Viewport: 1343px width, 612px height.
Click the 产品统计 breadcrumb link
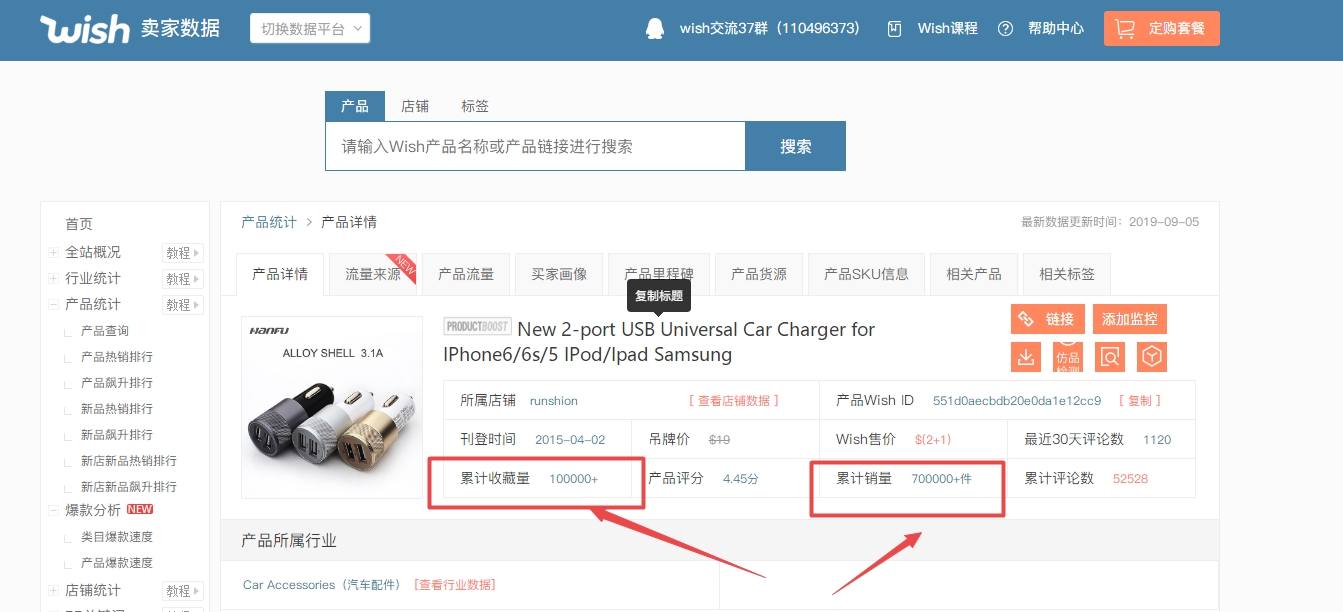[x=269, y=222]
